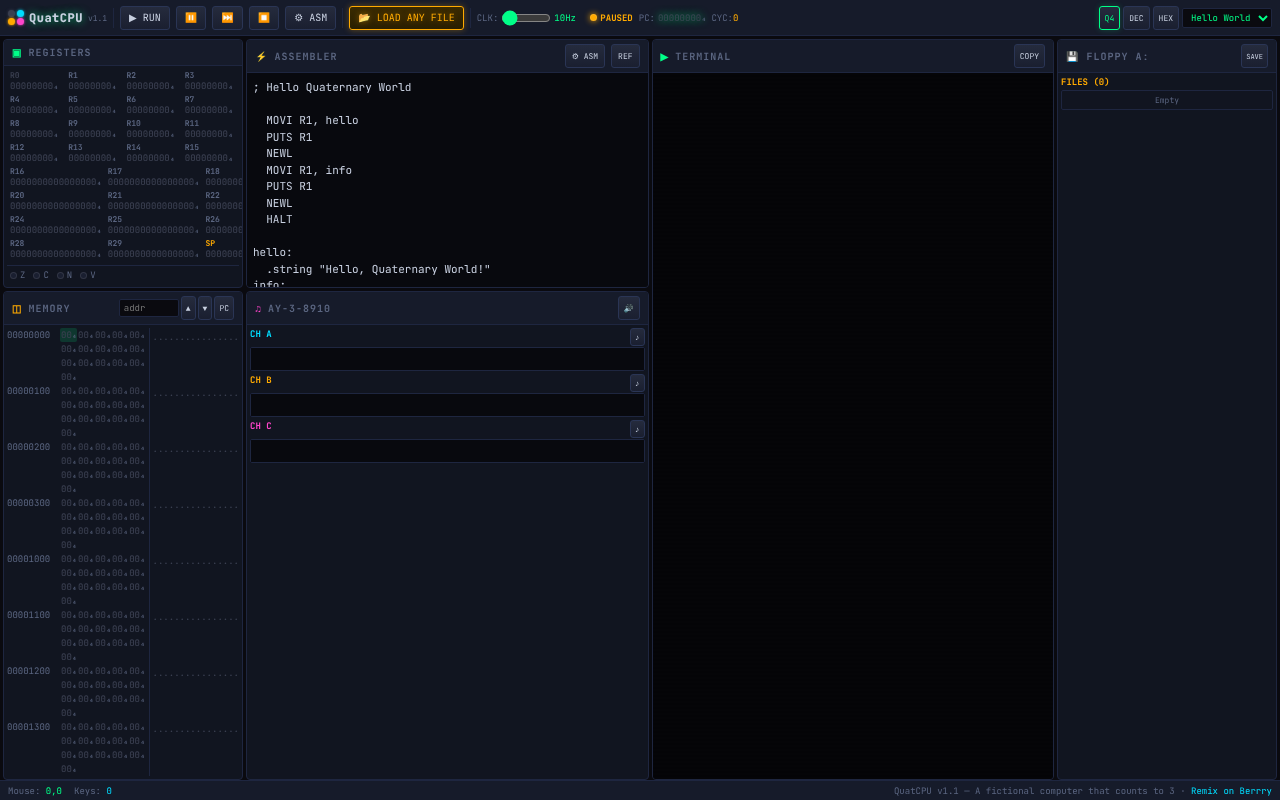This screenshot has height=800, width=1280.
Task: Click the "MOVI R1, hello" code line
Action: (312, 121)
